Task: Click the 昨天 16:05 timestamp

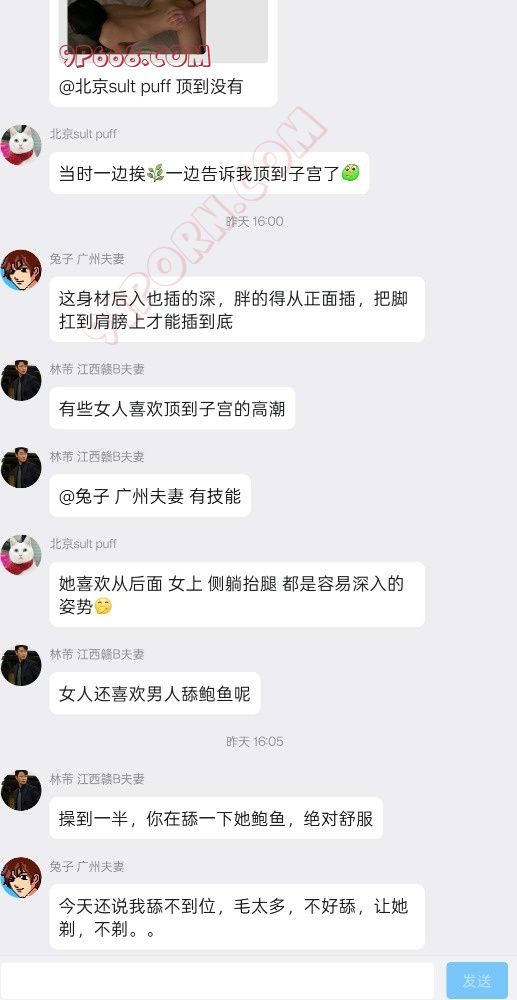Action: coord(255,742)
